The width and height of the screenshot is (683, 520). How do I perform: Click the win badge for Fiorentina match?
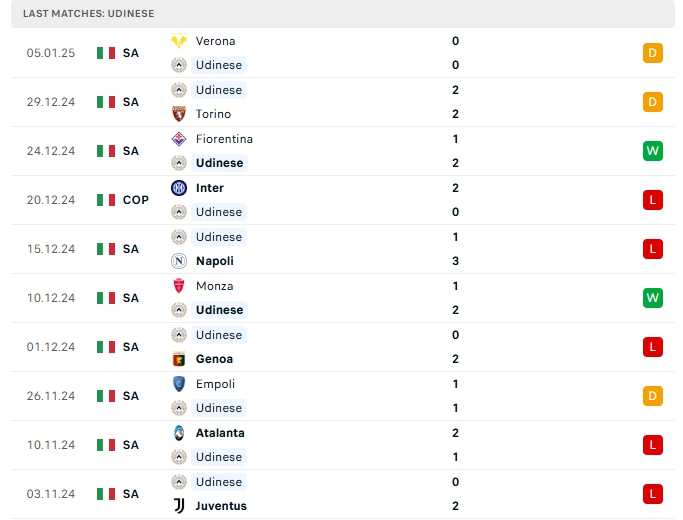pyautogui.click(x=653, y=151)
